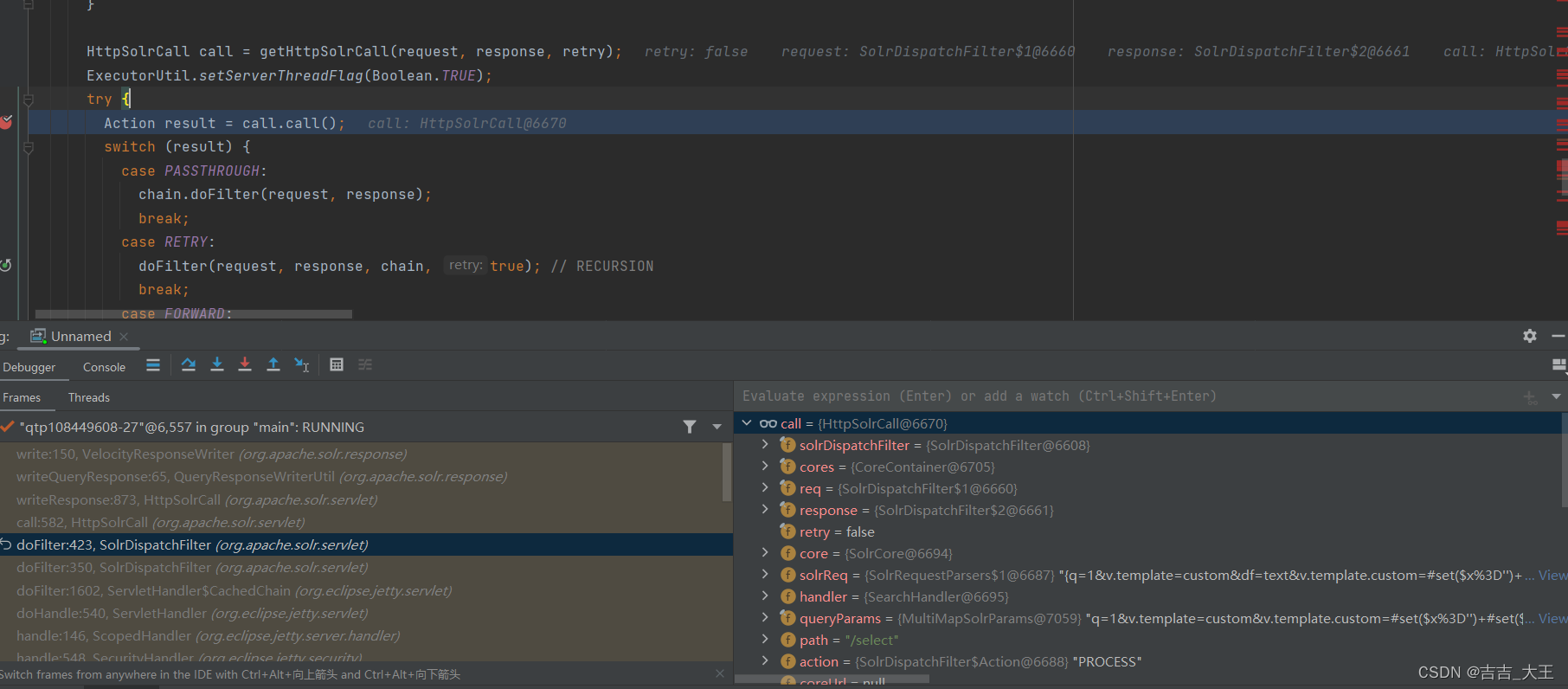Expand the core SolrCore node

tap(765, 553)
